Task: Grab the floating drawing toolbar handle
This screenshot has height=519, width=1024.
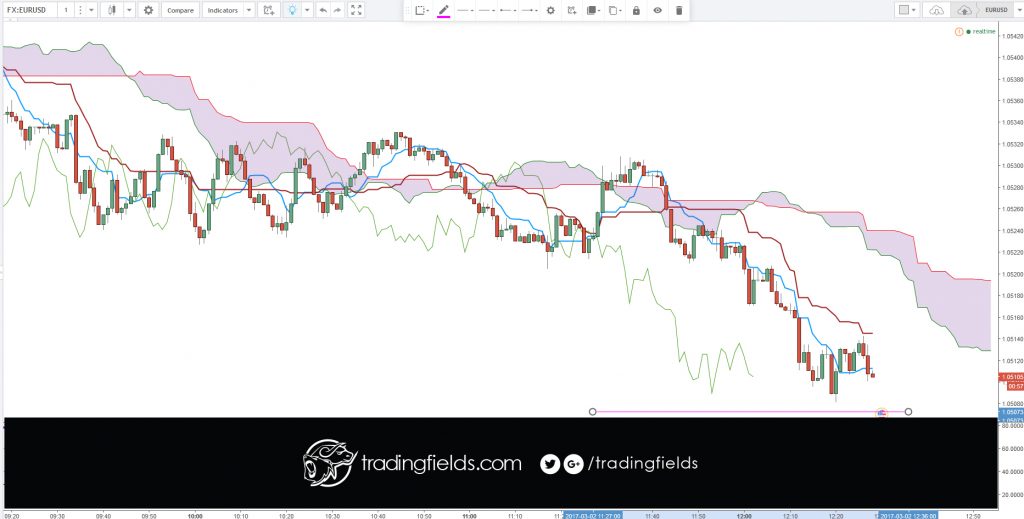Action: (x=408, y=10)
